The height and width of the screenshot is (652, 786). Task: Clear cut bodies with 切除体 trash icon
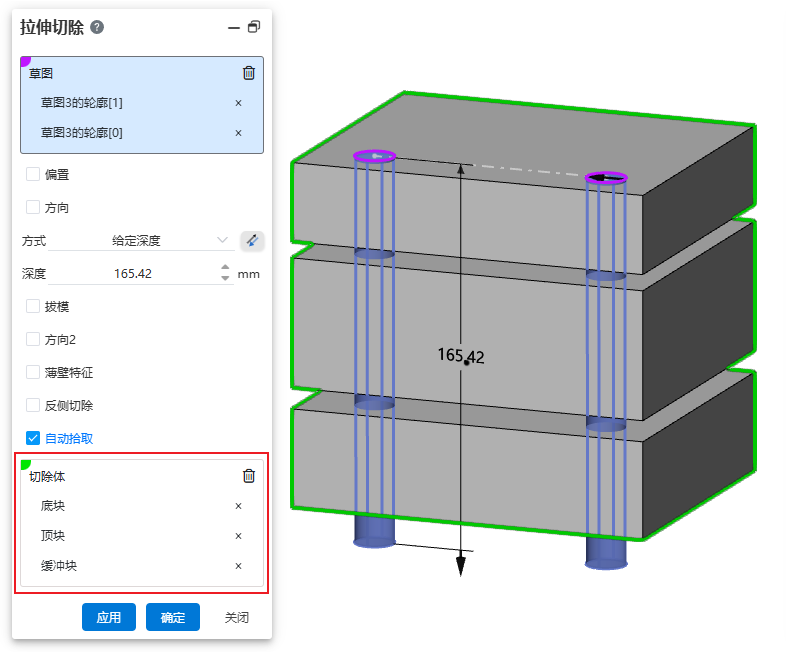click(249, 477)
